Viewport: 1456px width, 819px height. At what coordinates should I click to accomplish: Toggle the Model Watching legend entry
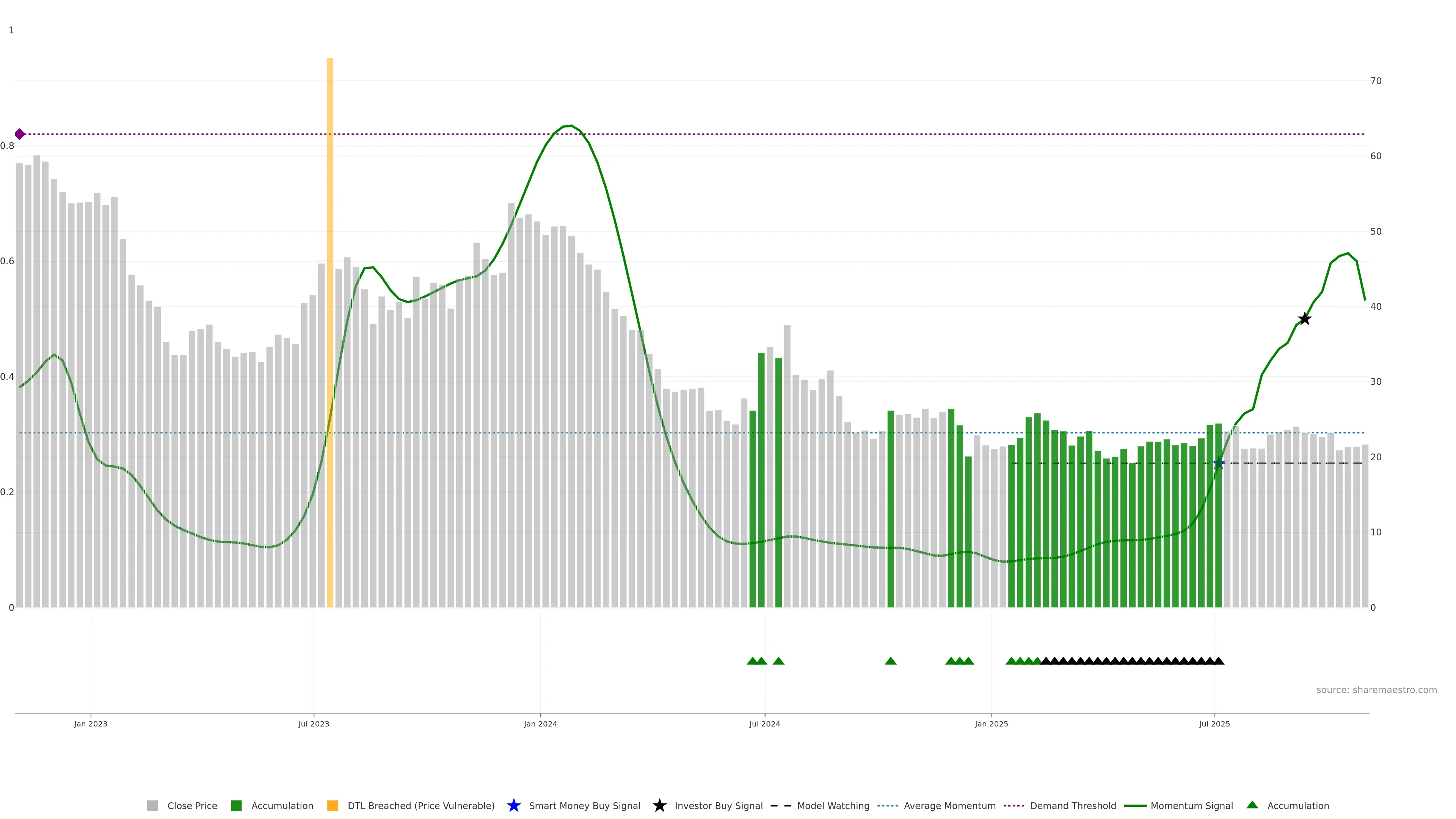833,805
